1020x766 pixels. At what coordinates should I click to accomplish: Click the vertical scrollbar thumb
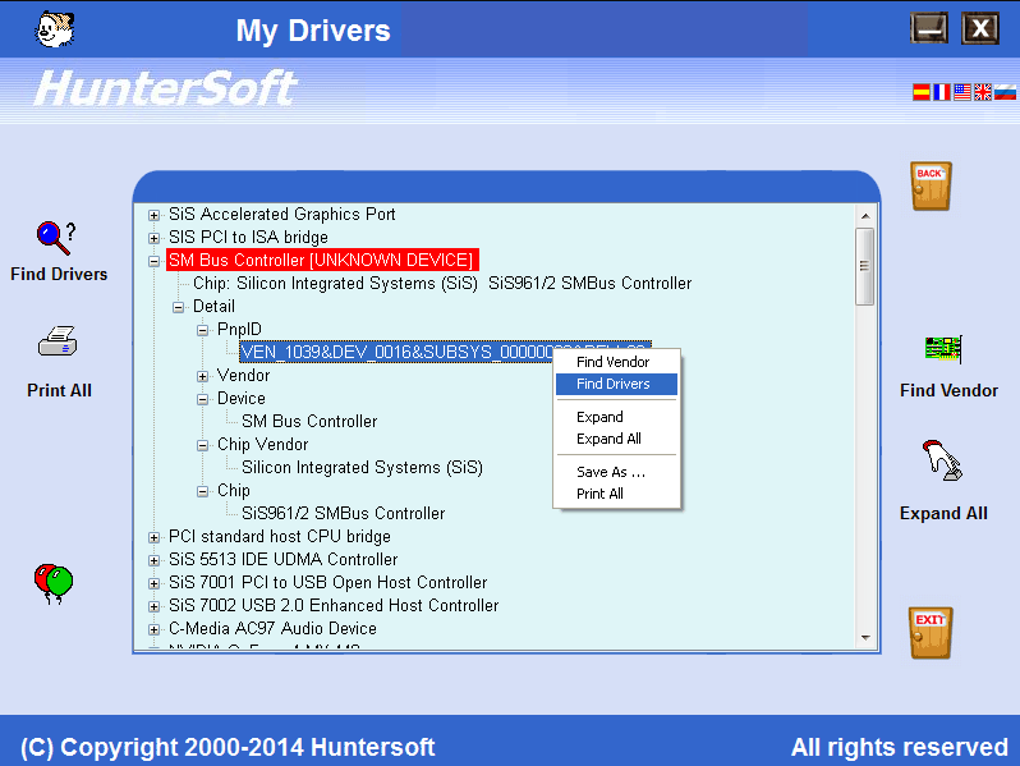pos(865,266)
